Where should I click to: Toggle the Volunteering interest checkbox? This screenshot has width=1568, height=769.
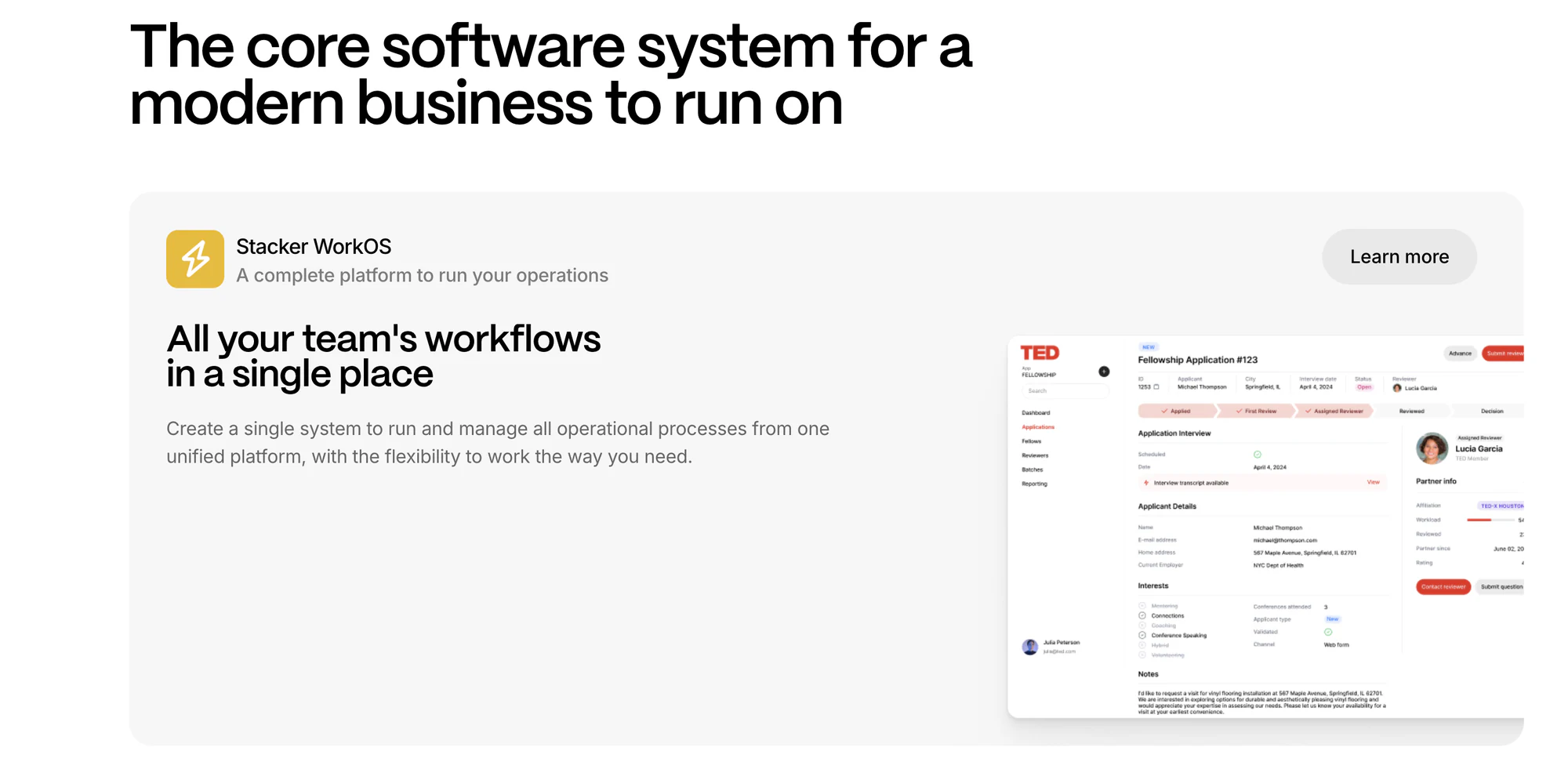click(1142, 655)
